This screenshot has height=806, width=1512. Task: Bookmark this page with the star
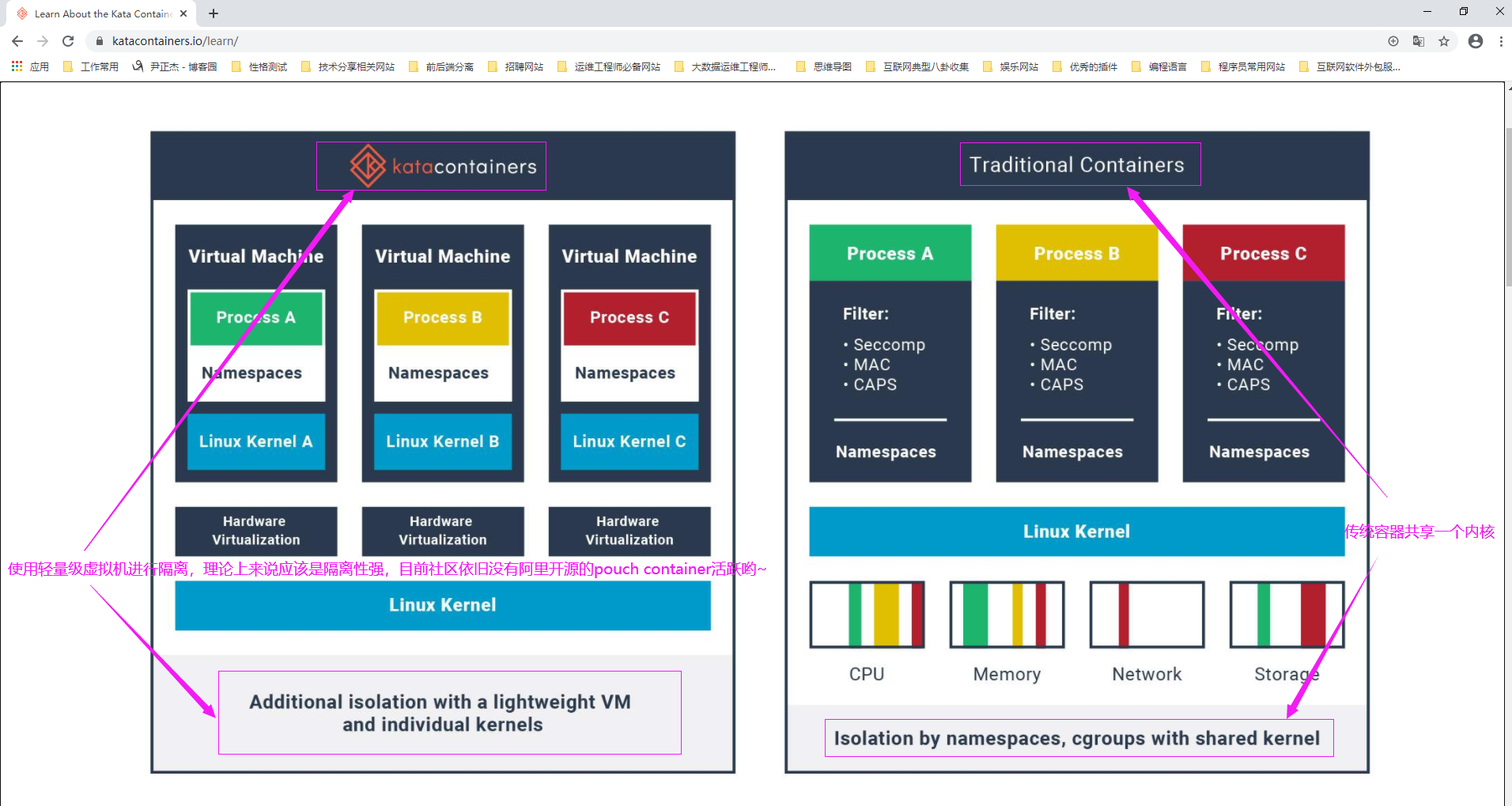point(1444,41)
